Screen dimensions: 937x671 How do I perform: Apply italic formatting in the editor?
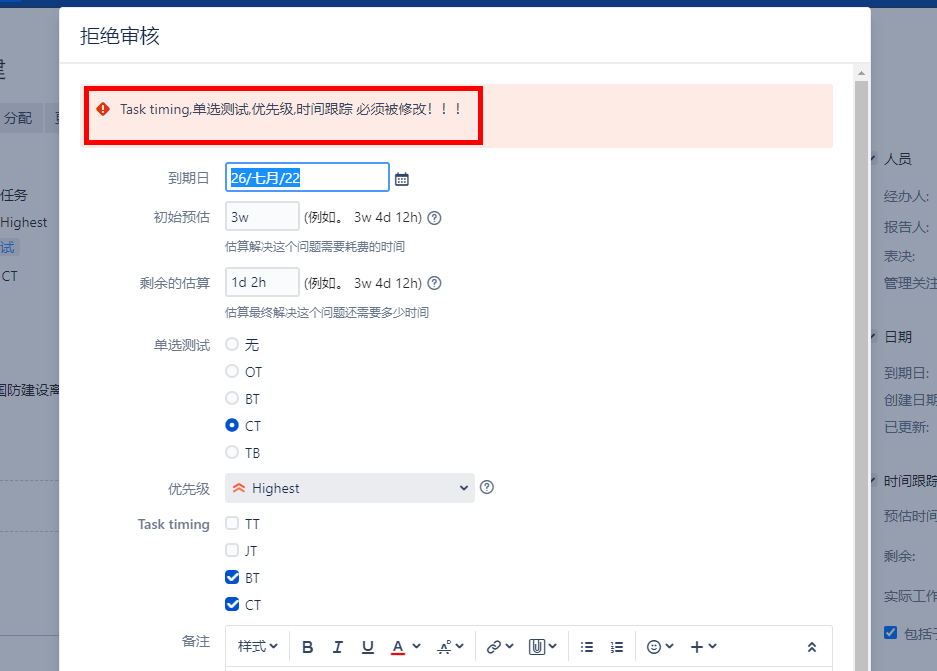point(338,647)
